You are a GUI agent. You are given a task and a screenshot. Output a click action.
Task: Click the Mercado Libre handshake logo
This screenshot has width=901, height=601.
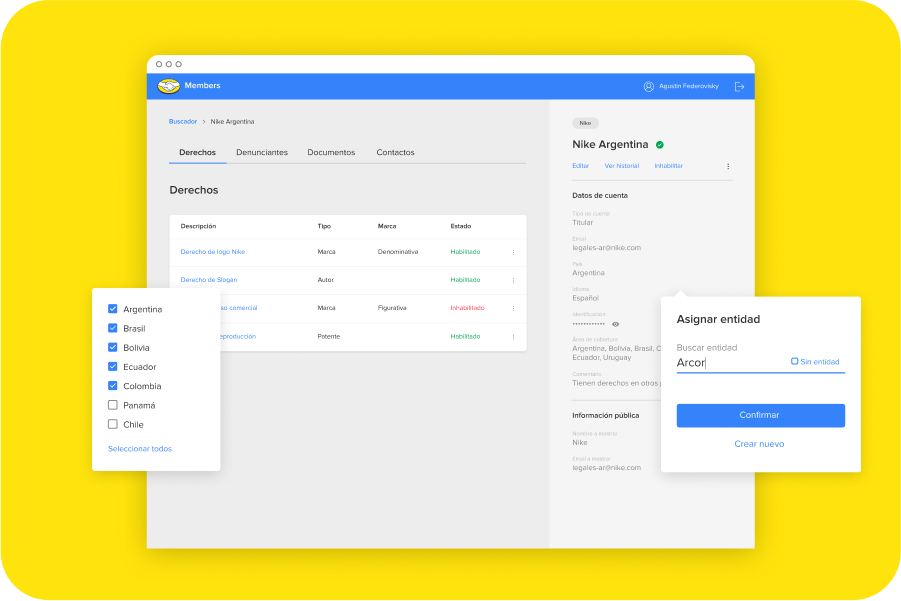(x=168, y=86)
